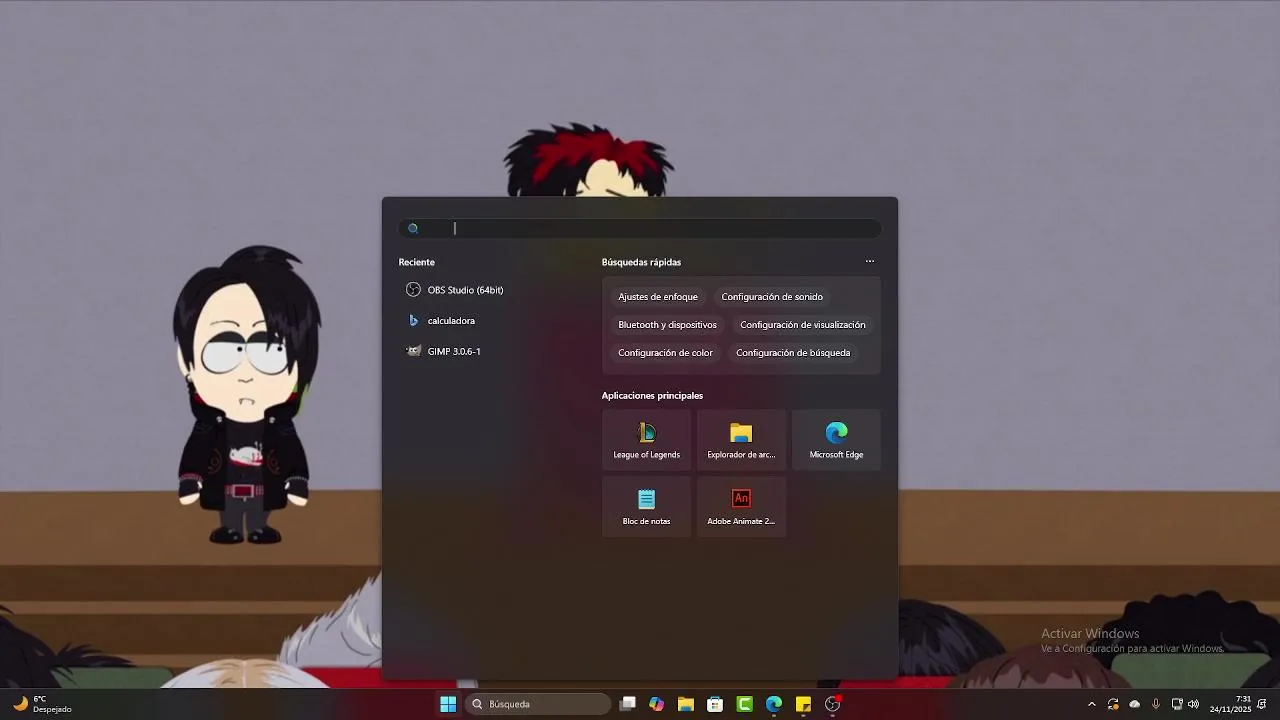The height and width of the screenshot is (720, 1280).
Task: Open Configuración de búsqueda chip
Action: pyautogui.click(x=793, y=353)
